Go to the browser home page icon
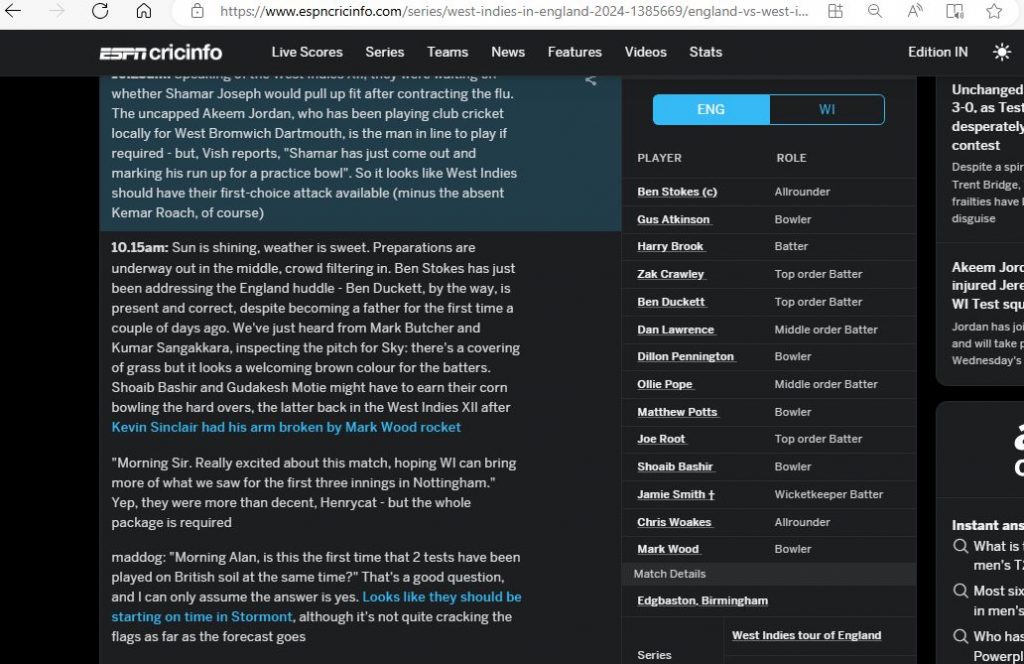 tap(144, 11)
